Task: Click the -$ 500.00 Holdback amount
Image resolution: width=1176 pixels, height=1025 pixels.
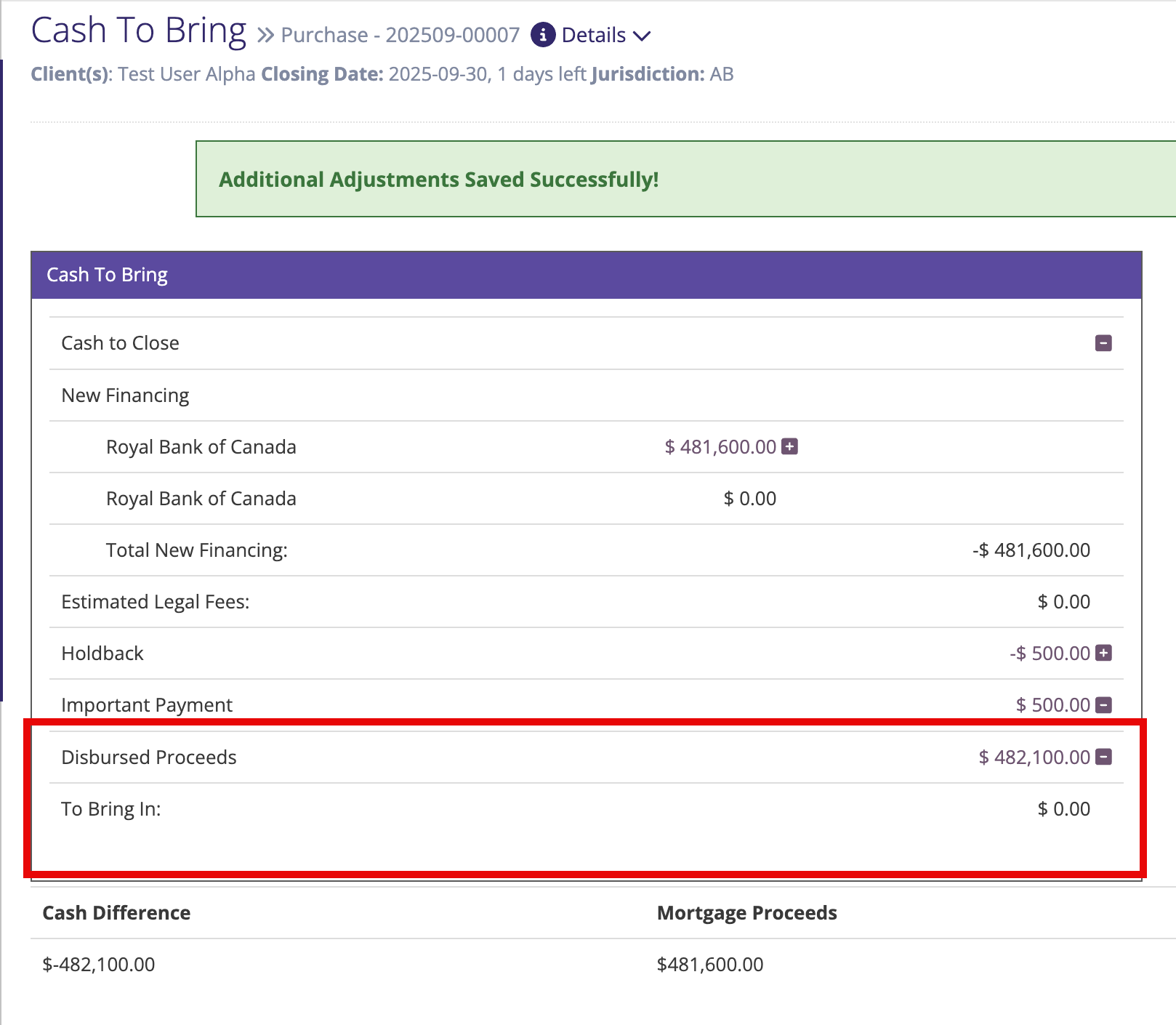Action: [x=1049, y=654]
